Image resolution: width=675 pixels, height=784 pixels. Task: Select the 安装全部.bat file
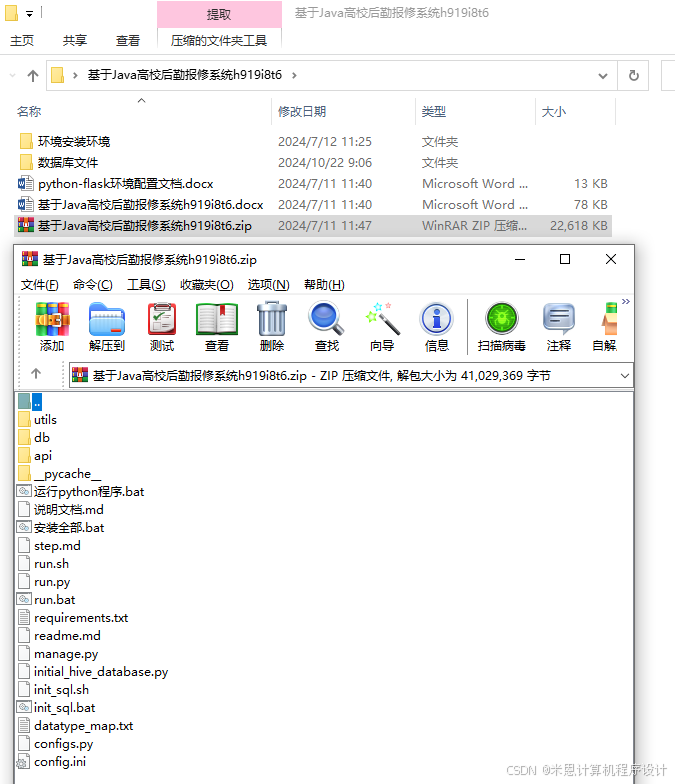[x=60, y=528]
